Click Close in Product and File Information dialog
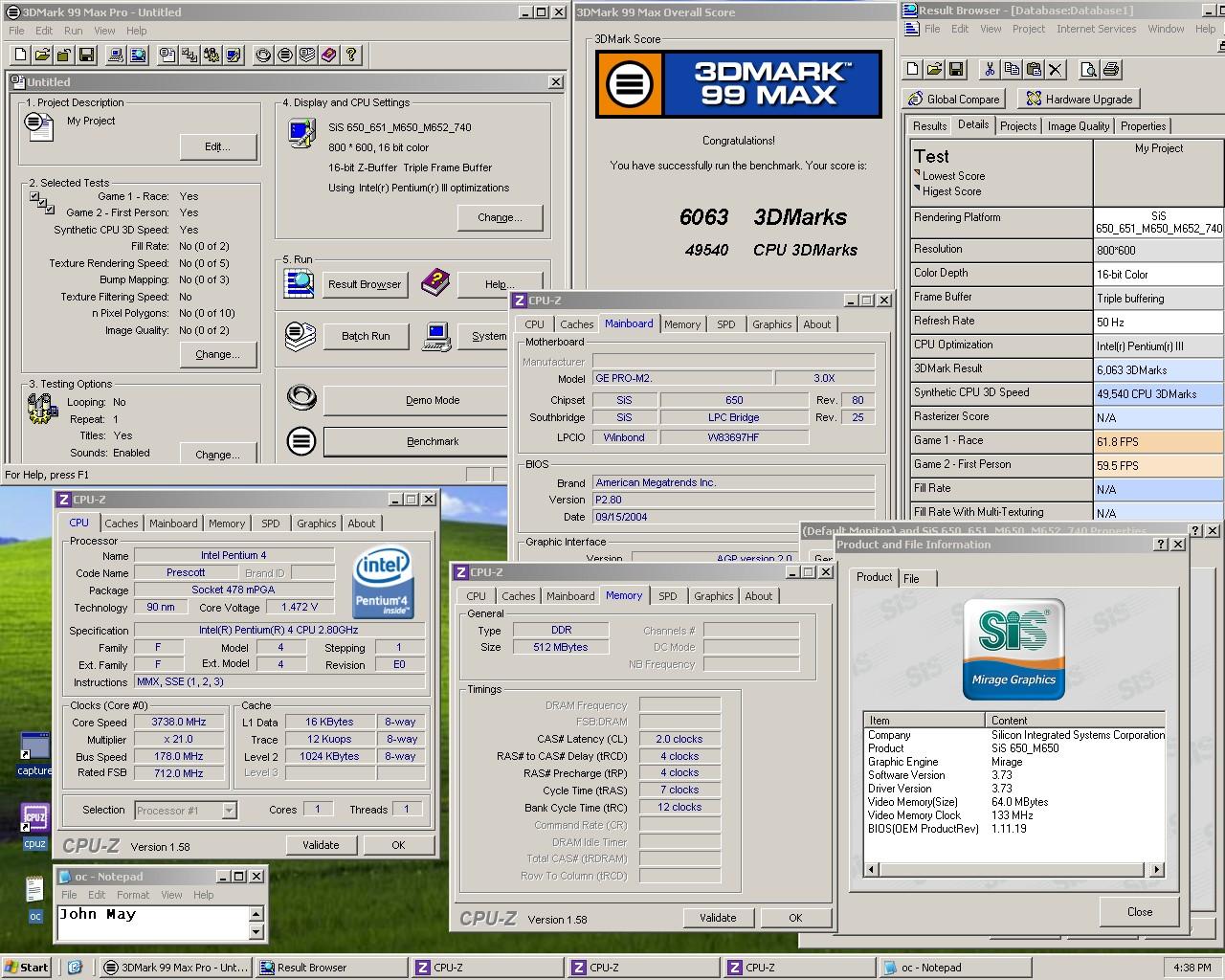Viewport: 1225px width, 980px height. click(x=1140, y=912)
